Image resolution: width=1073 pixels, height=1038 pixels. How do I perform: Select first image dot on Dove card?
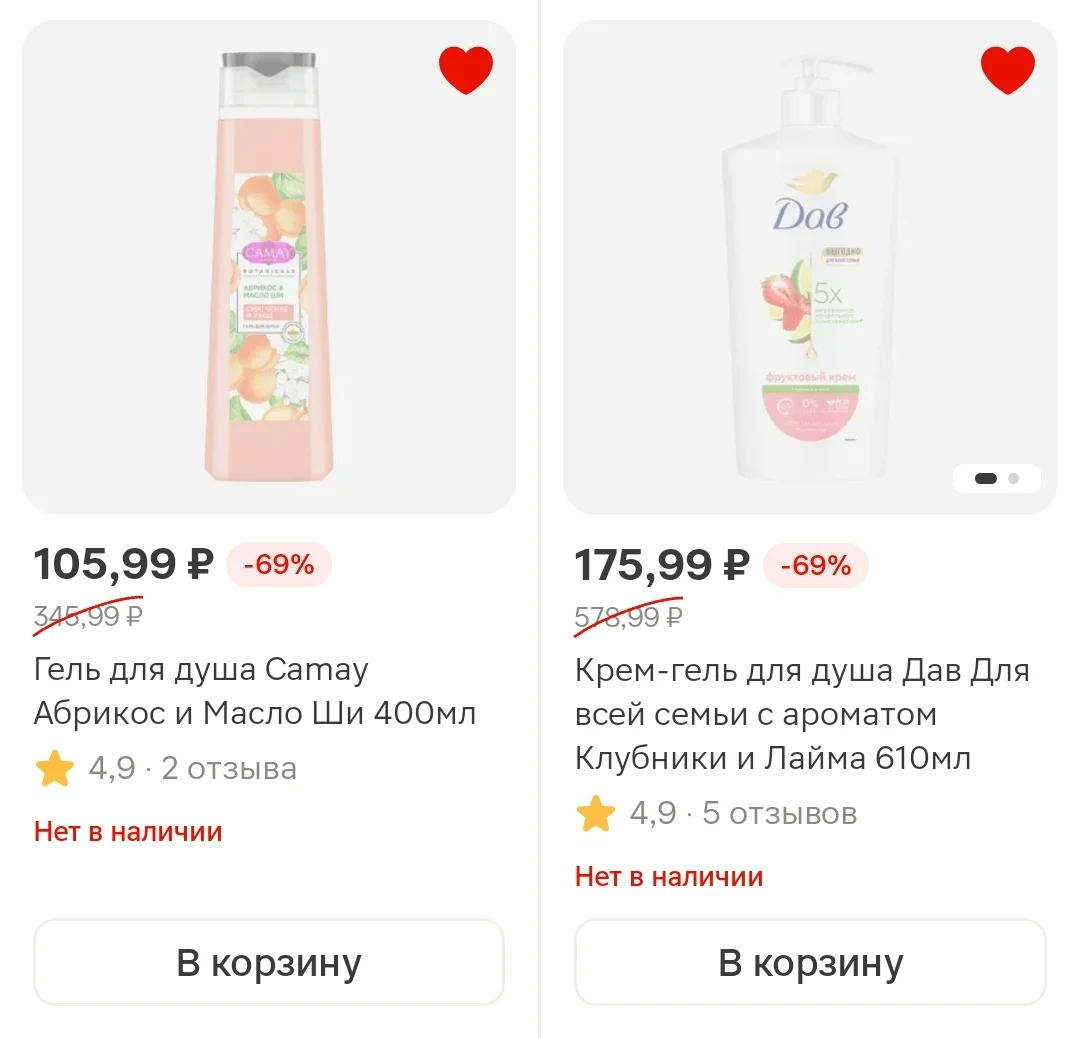[x=985, y=478]
